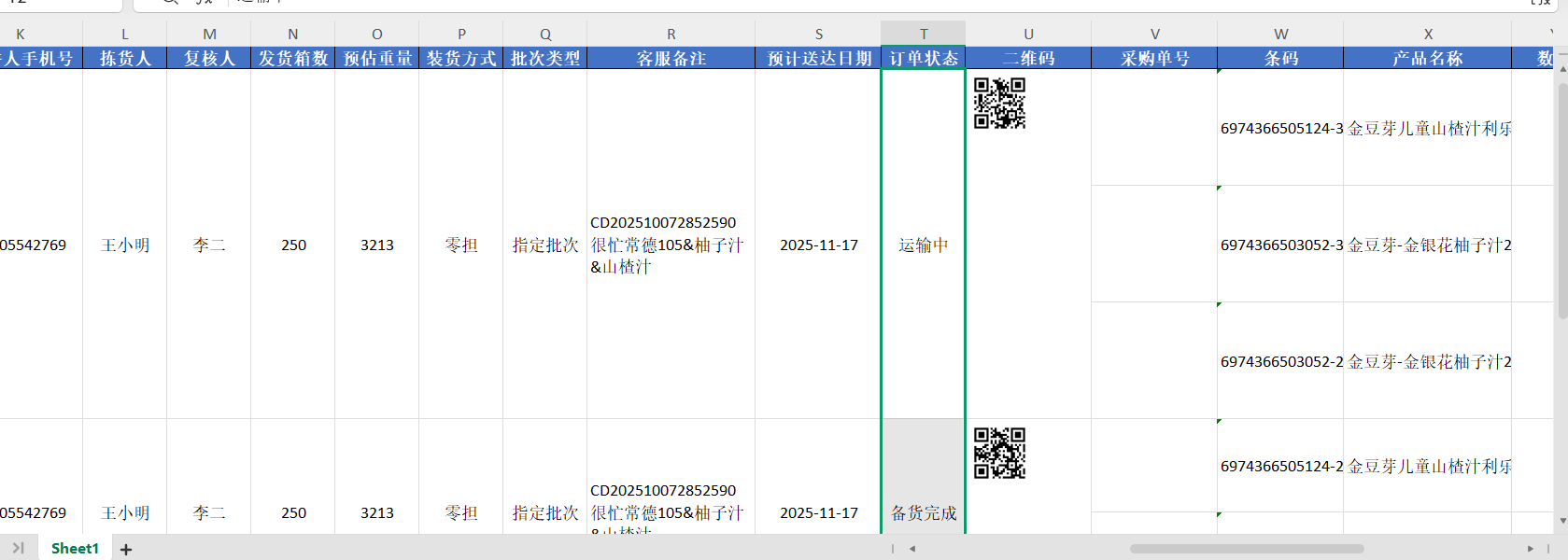Select column V by its header letter
1568x560 pixels.
coord(1154,35)
